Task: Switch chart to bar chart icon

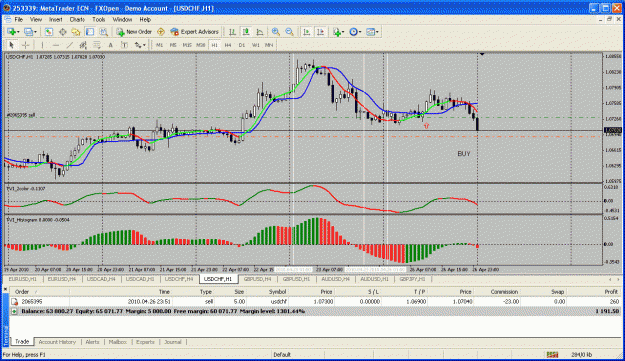Action: pos(232,31)
